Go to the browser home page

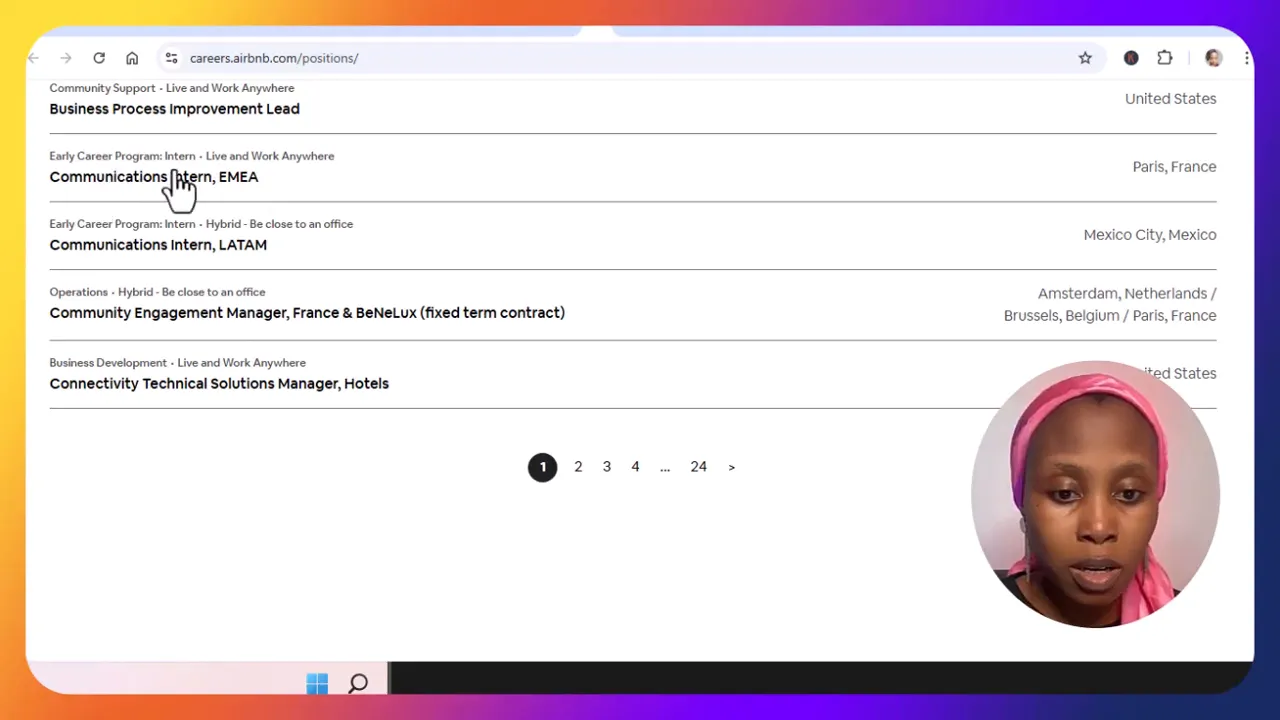point(132,58)
